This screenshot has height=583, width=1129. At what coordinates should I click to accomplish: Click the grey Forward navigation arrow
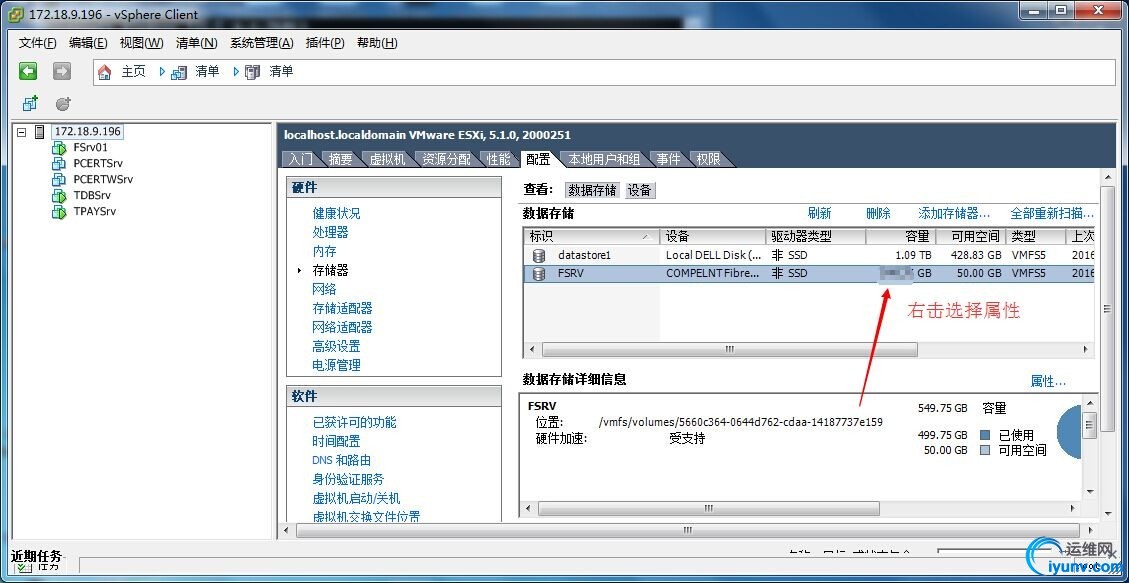62,71
